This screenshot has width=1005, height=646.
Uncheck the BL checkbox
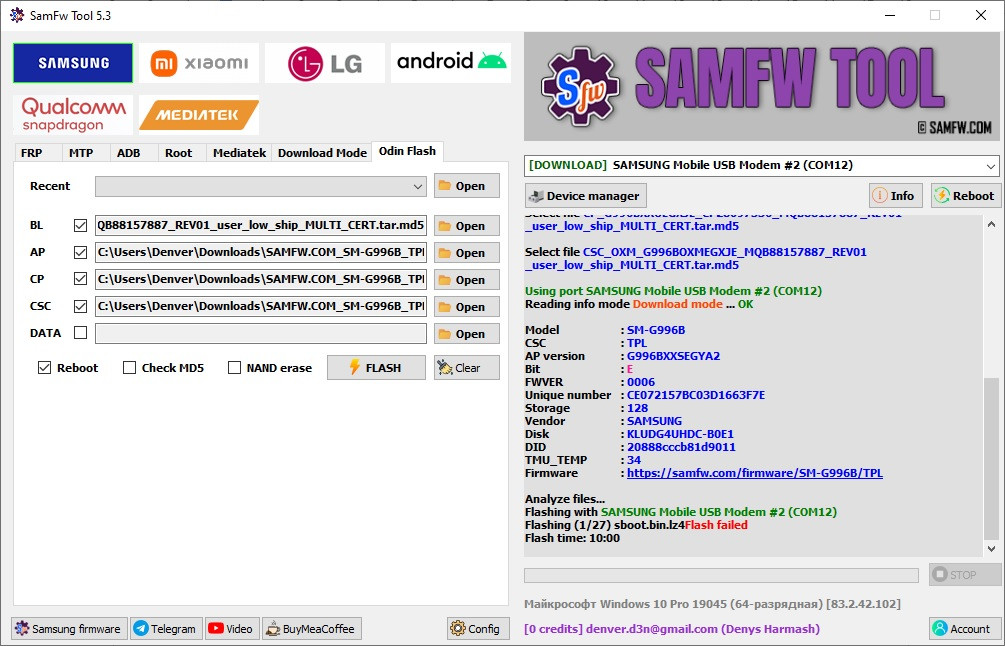pyautogui.click(x=80, y=226)
